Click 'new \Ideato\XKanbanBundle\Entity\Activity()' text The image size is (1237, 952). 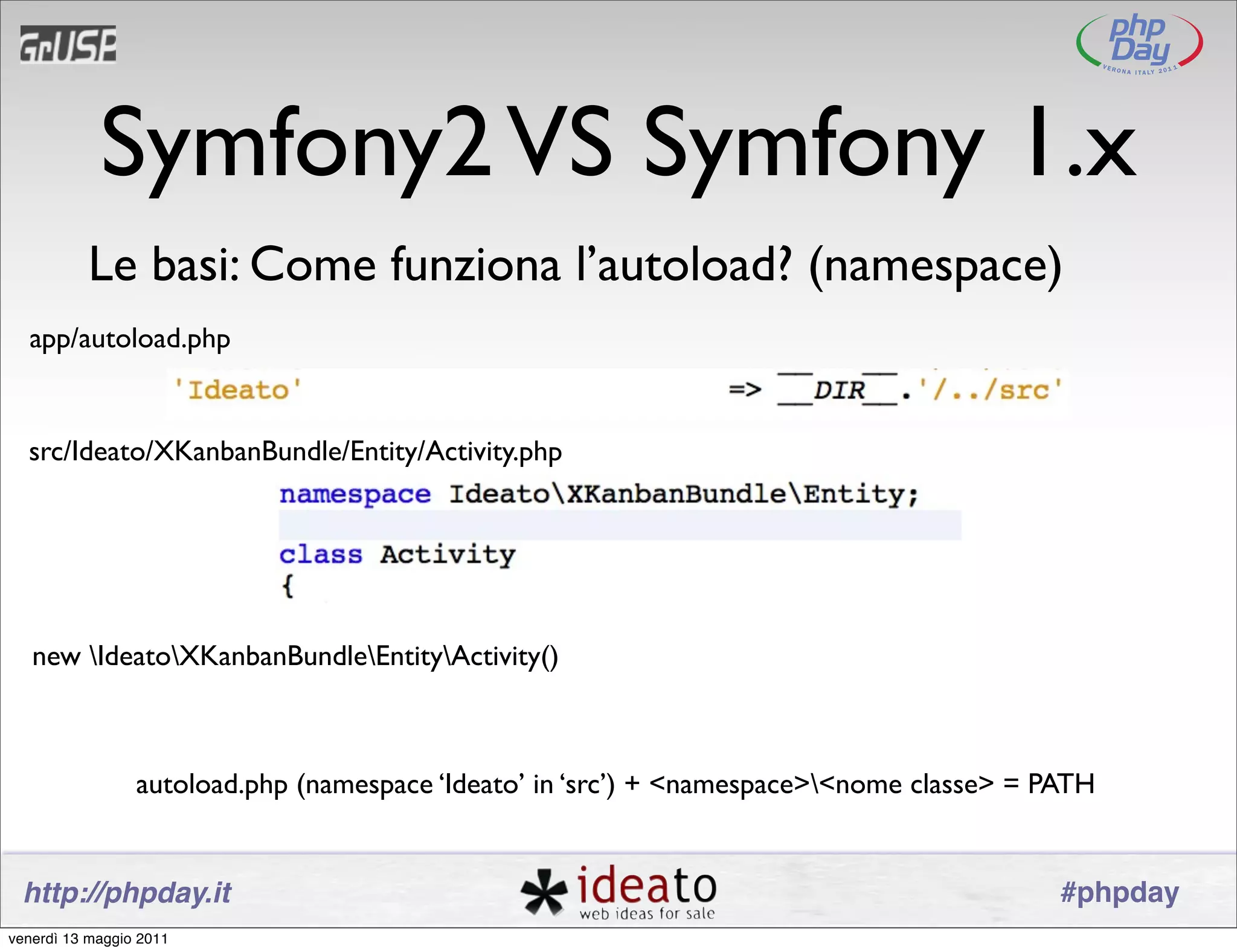pos(295,657)
